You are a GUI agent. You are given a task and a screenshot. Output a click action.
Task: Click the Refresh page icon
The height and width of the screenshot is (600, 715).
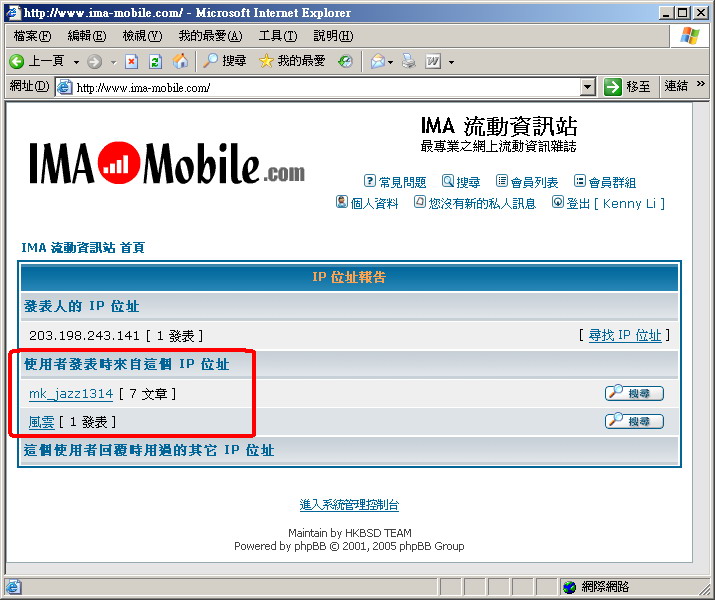tap(155, 61)
